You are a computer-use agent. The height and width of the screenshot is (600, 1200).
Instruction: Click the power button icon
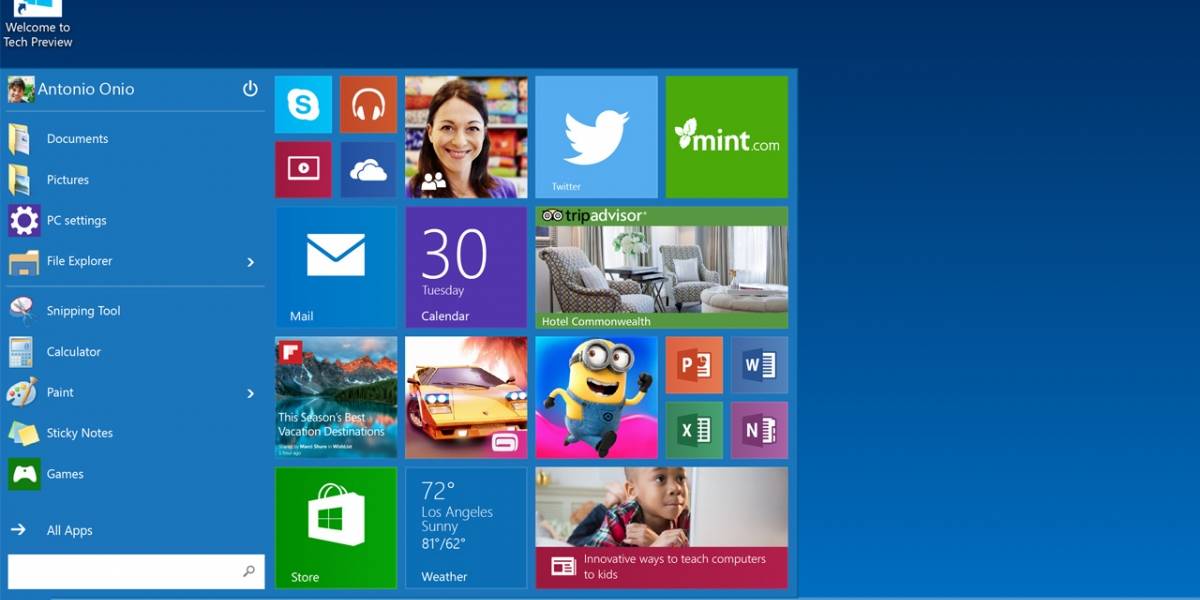coord(250,89)
